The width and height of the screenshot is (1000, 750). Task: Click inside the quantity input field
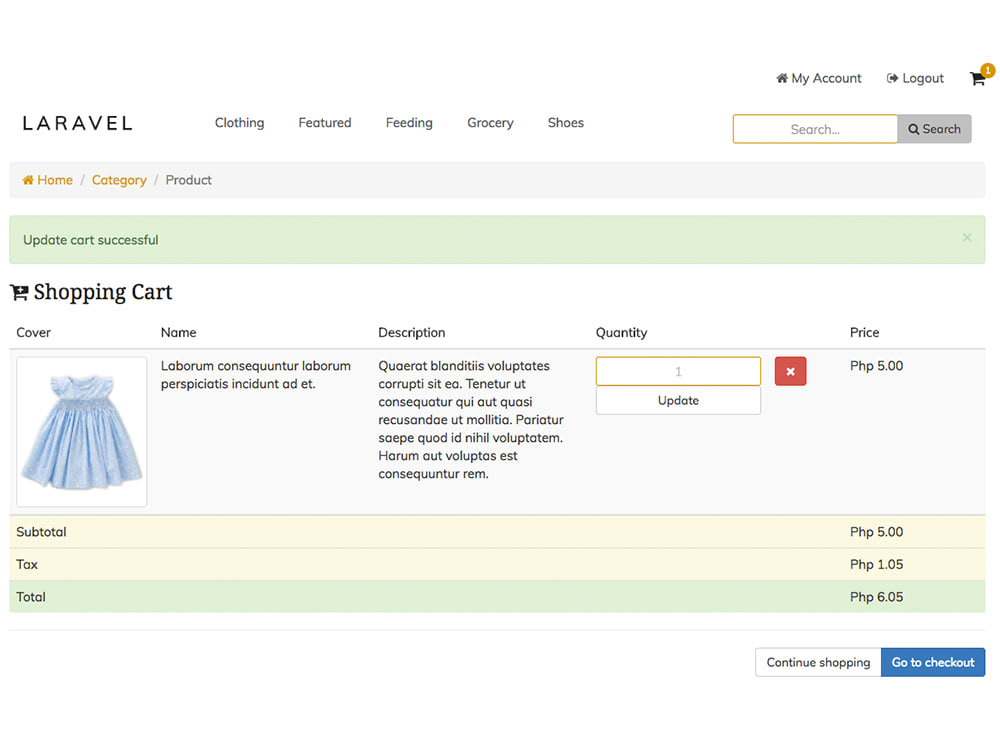tap(678, 371)
